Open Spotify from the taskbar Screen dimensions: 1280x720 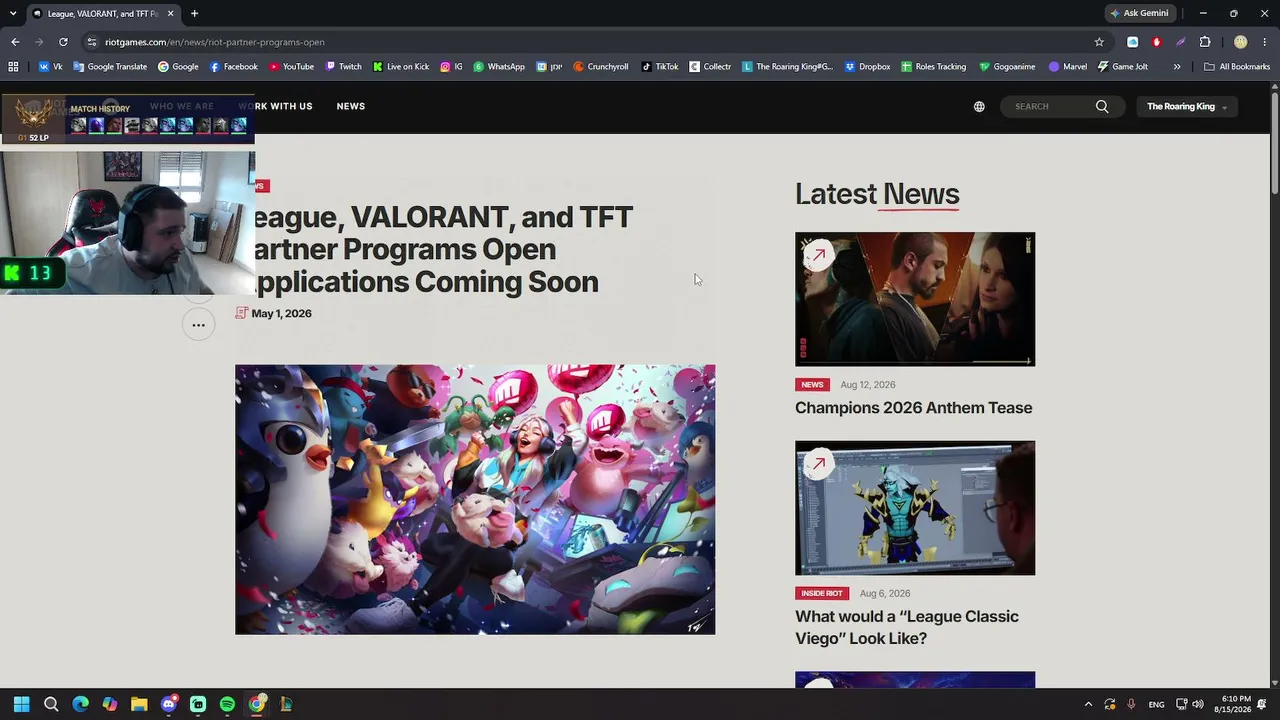pyautogui.click(x=227, y=704)
